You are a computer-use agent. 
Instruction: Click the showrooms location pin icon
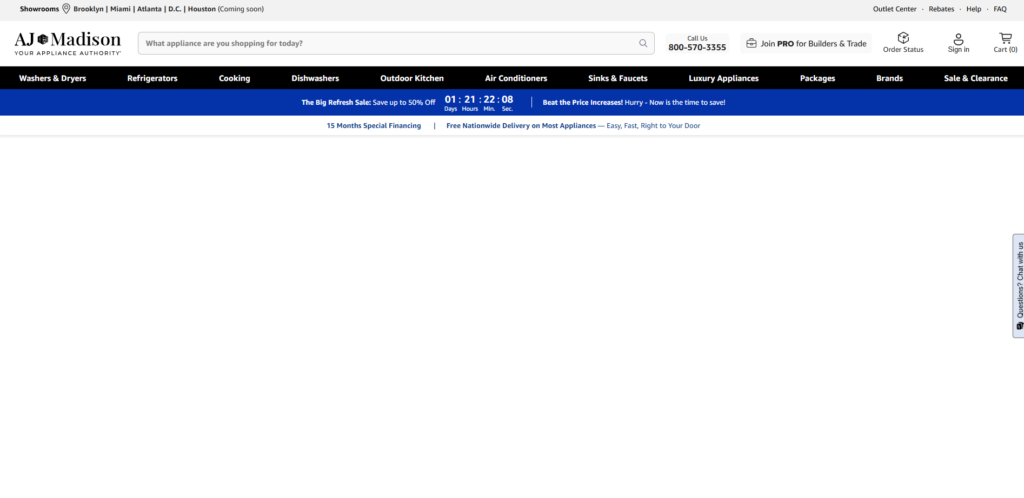pos(66,9)
